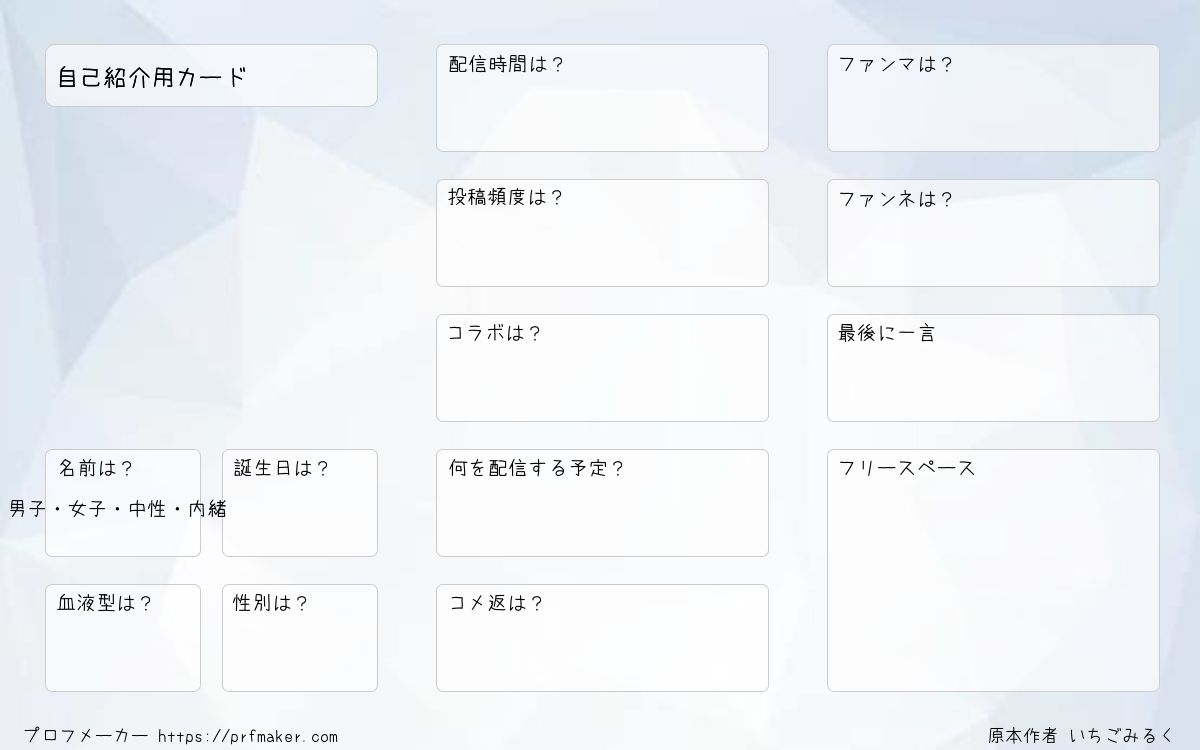1200x750 pixels.
Task: Select the 名前は？ box
Action: click(x=123, y=503)
